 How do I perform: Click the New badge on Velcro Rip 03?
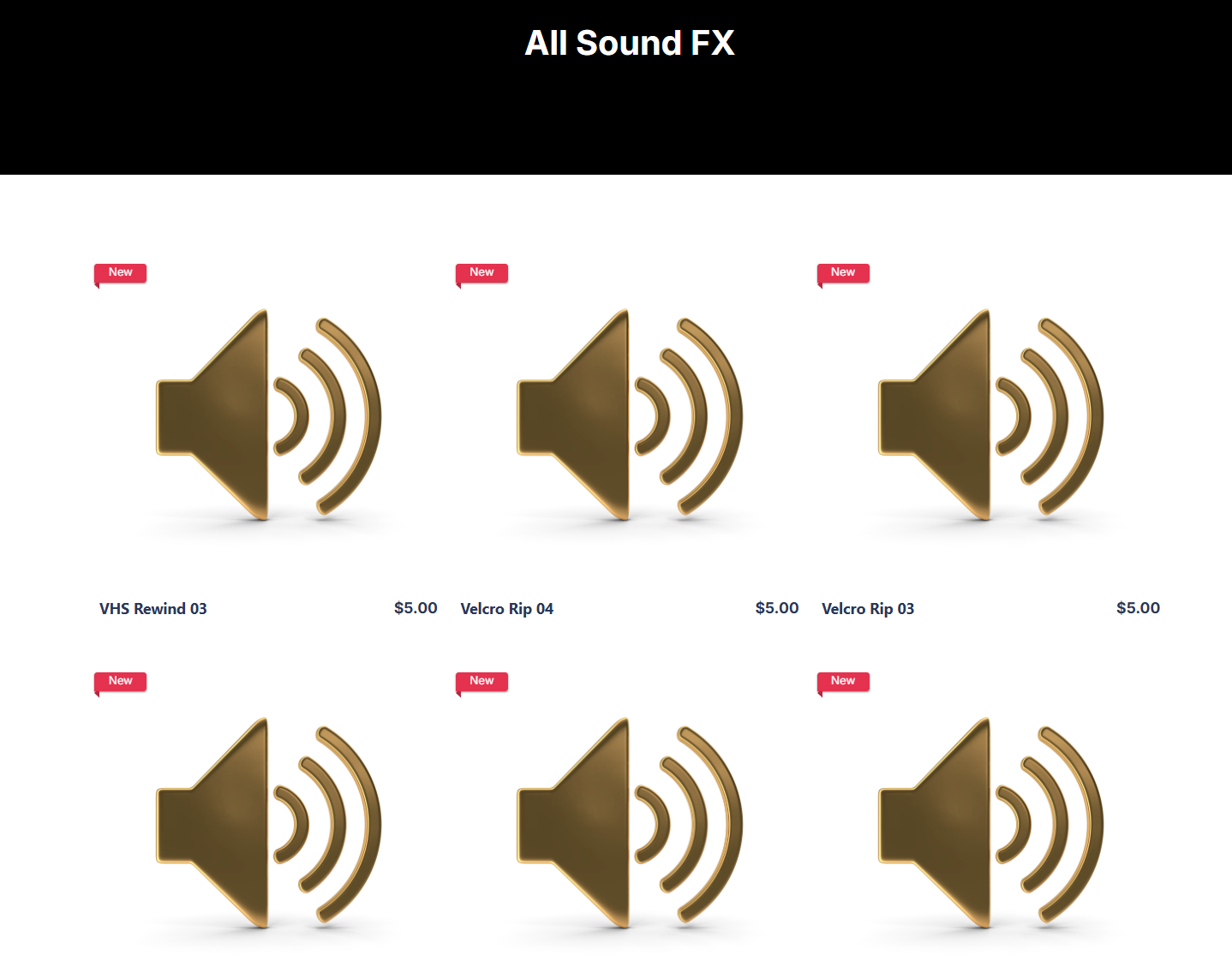pos(843,272)
